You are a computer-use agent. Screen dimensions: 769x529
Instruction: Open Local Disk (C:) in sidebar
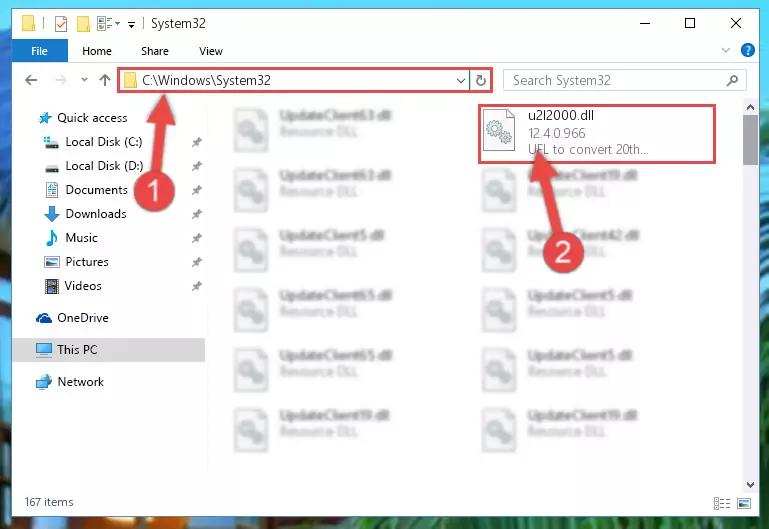coord(103,142)
